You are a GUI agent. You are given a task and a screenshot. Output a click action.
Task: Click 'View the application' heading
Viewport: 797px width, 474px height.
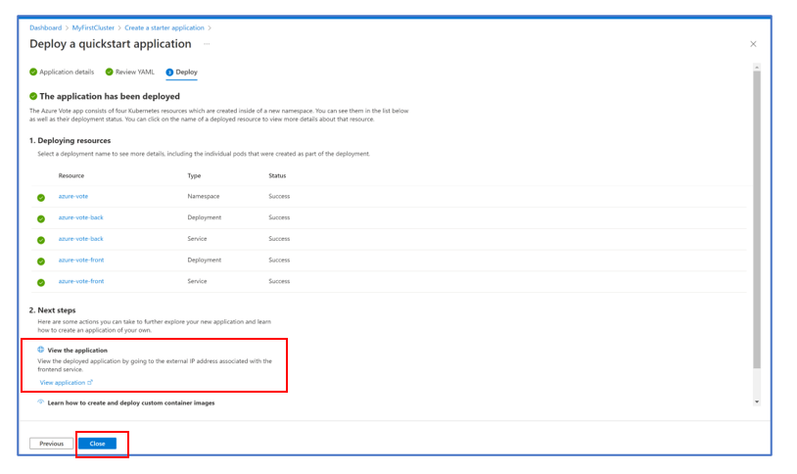[77, 351]
